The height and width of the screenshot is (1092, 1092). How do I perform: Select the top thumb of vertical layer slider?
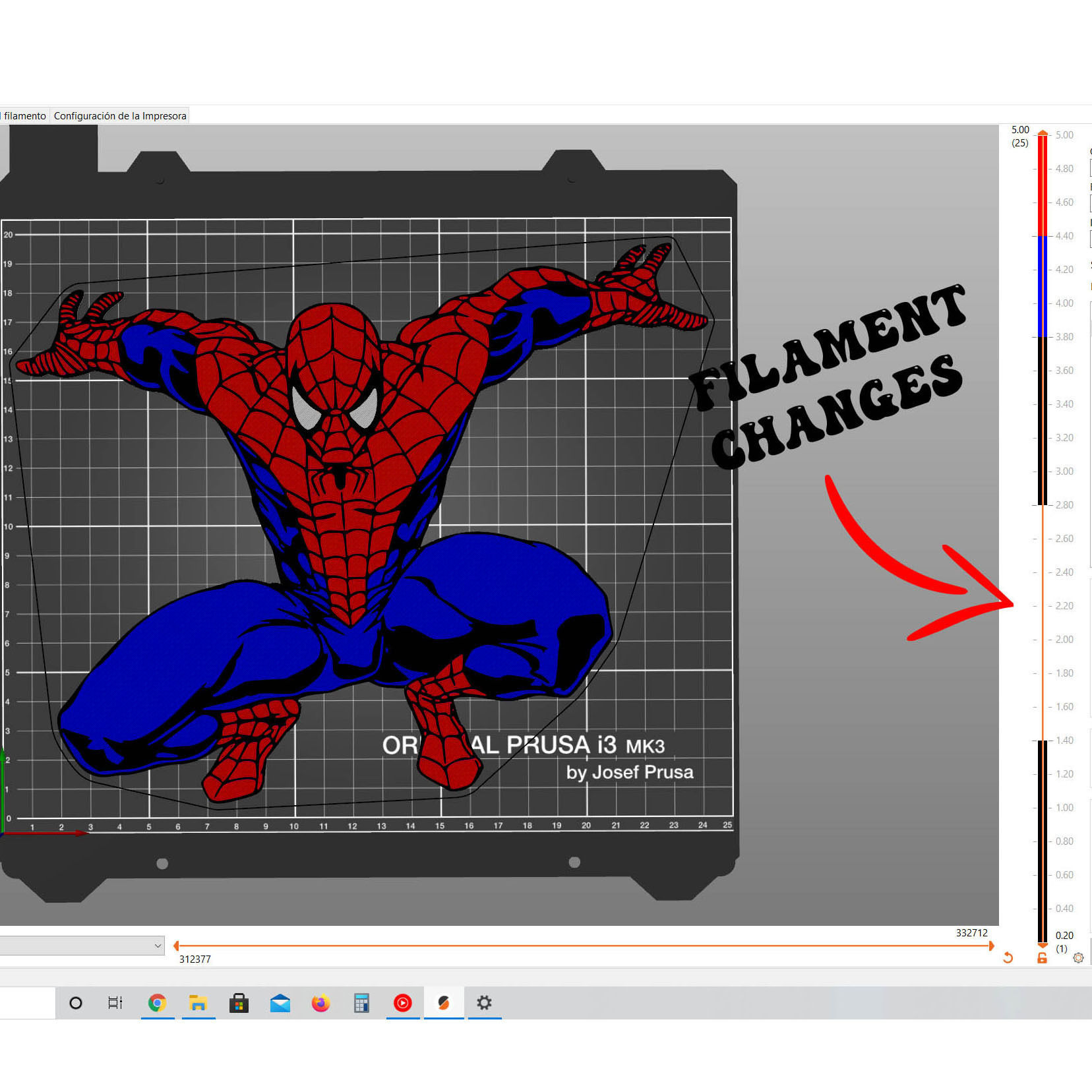pyautogui.click(x=1043, y=134)
